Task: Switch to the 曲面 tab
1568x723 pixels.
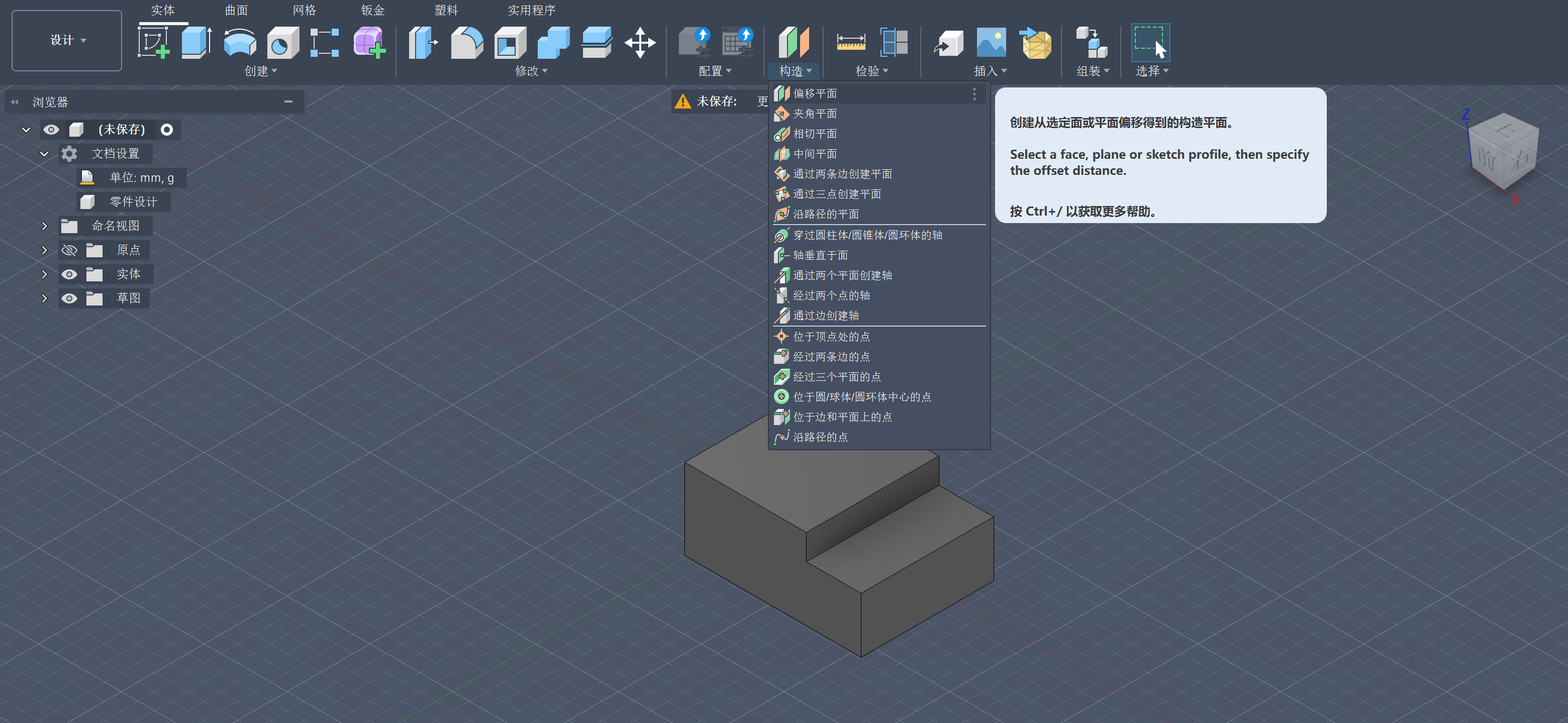Action: (236, 11)
